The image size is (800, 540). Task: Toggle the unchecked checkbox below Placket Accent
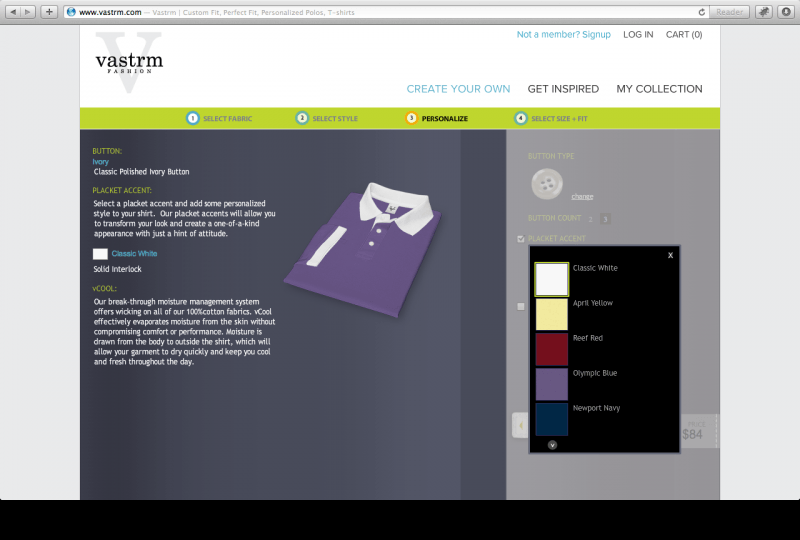click(x=520, y=307)
